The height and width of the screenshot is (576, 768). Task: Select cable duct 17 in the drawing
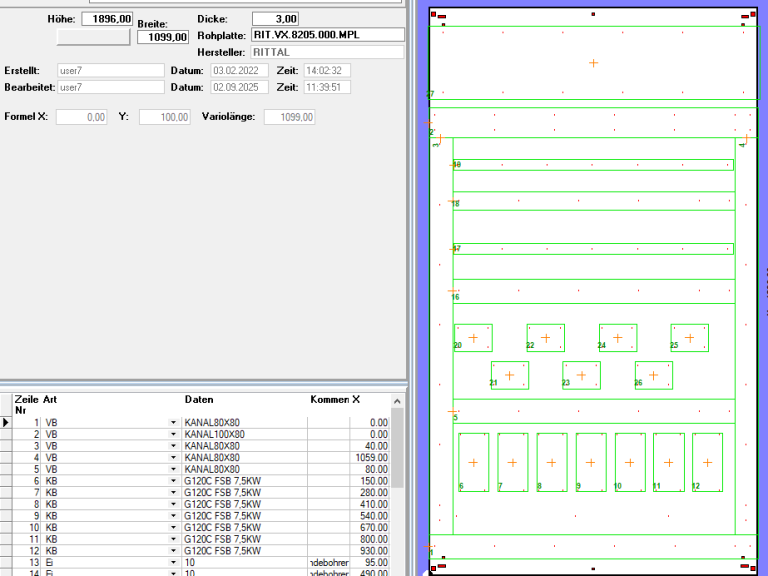[x=593, y=248]
